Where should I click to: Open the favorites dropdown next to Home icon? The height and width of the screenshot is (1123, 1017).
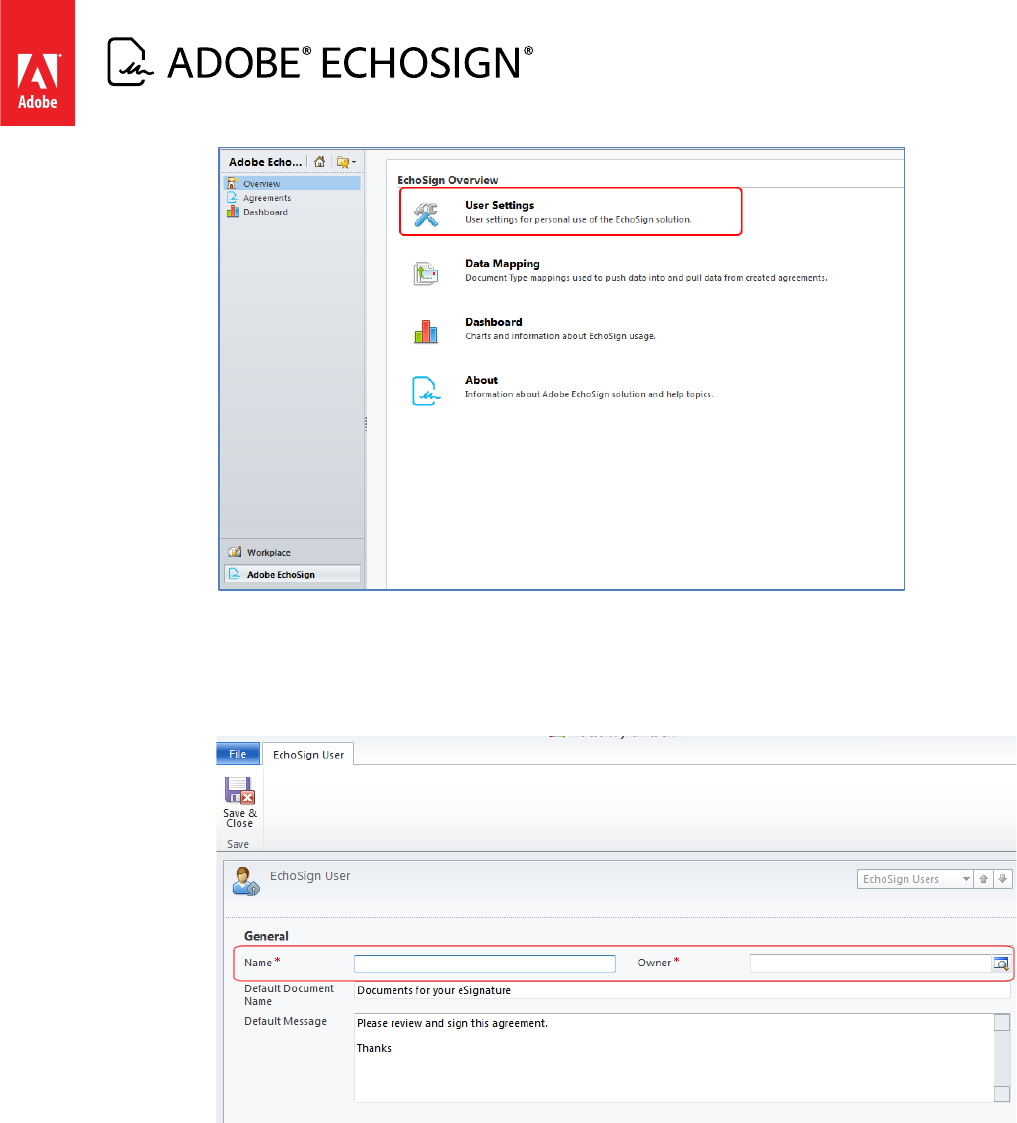coord(346,162)
